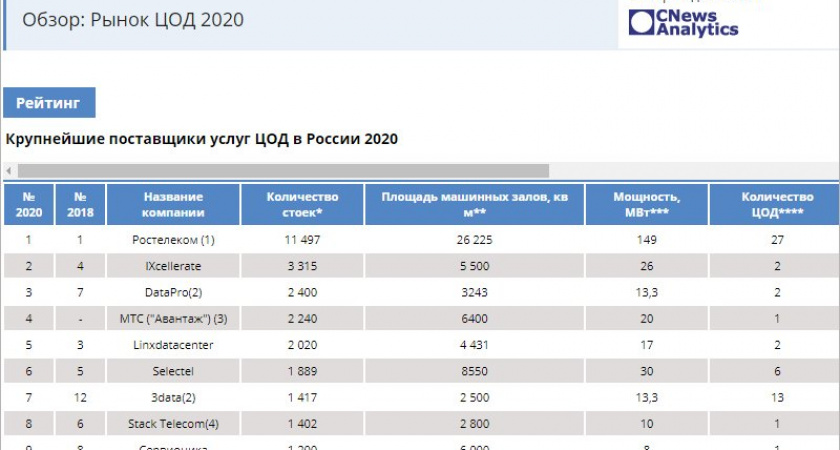The image size is (840, 450).
Task: Select the IXcellerate company cell
Action: pos(173,266)
